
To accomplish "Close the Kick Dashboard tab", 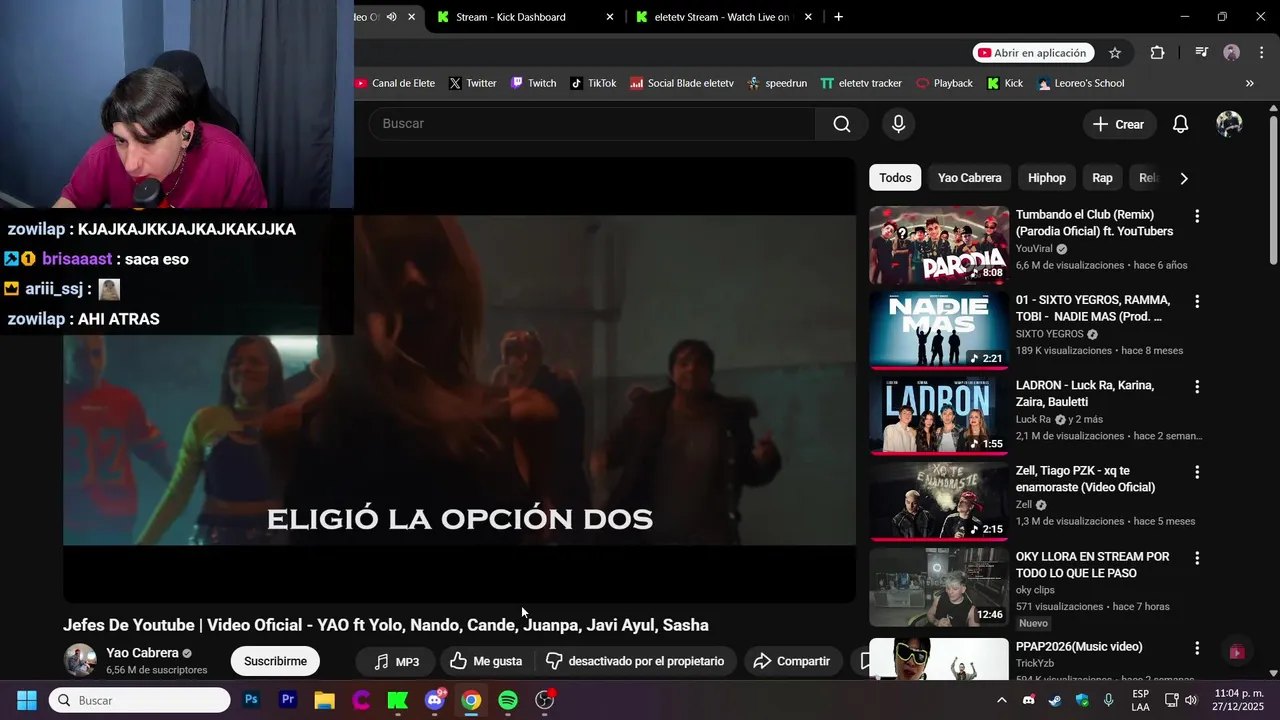I will click(x=610, y=17).
